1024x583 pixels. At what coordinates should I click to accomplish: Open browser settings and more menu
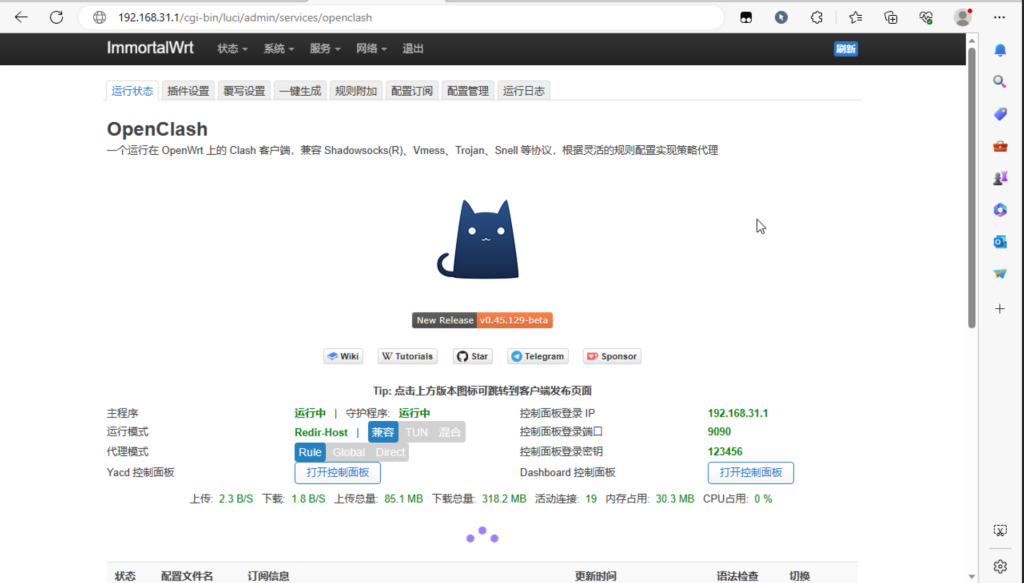point(999,18)
